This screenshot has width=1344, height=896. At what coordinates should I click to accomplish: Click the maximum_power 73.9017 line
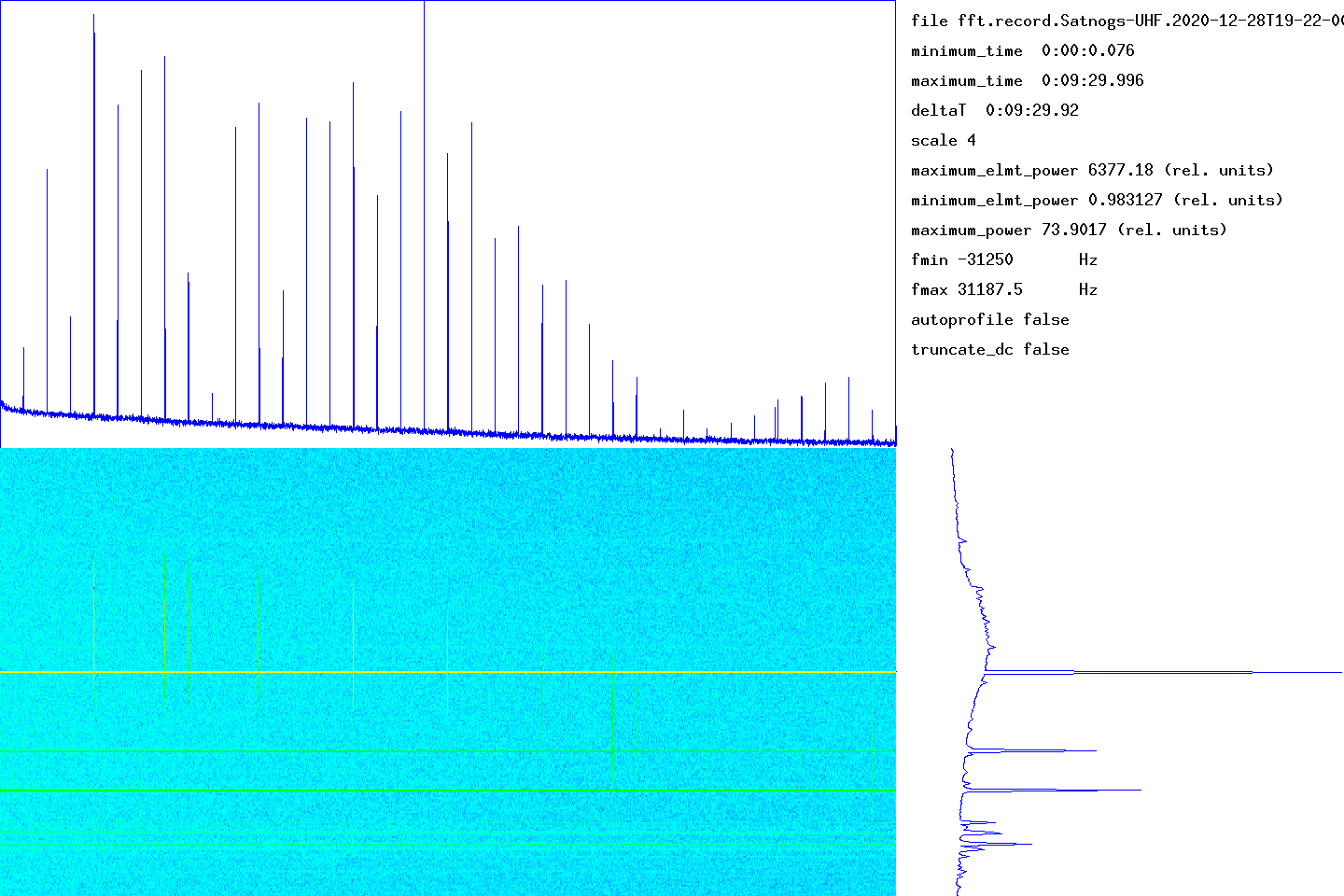coord(1070,230)
